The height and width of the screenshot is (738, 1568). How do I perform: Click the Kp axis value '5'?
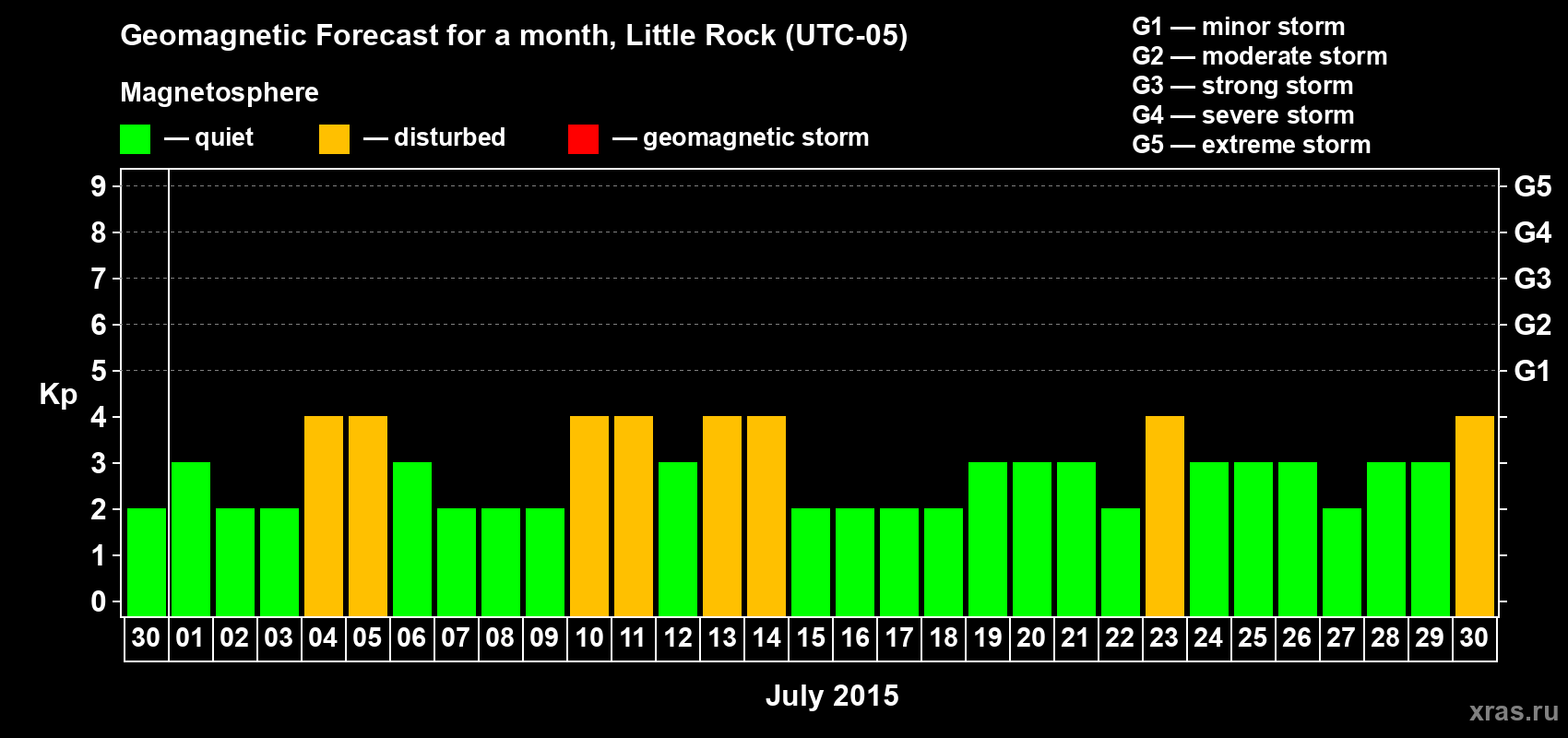99,371
